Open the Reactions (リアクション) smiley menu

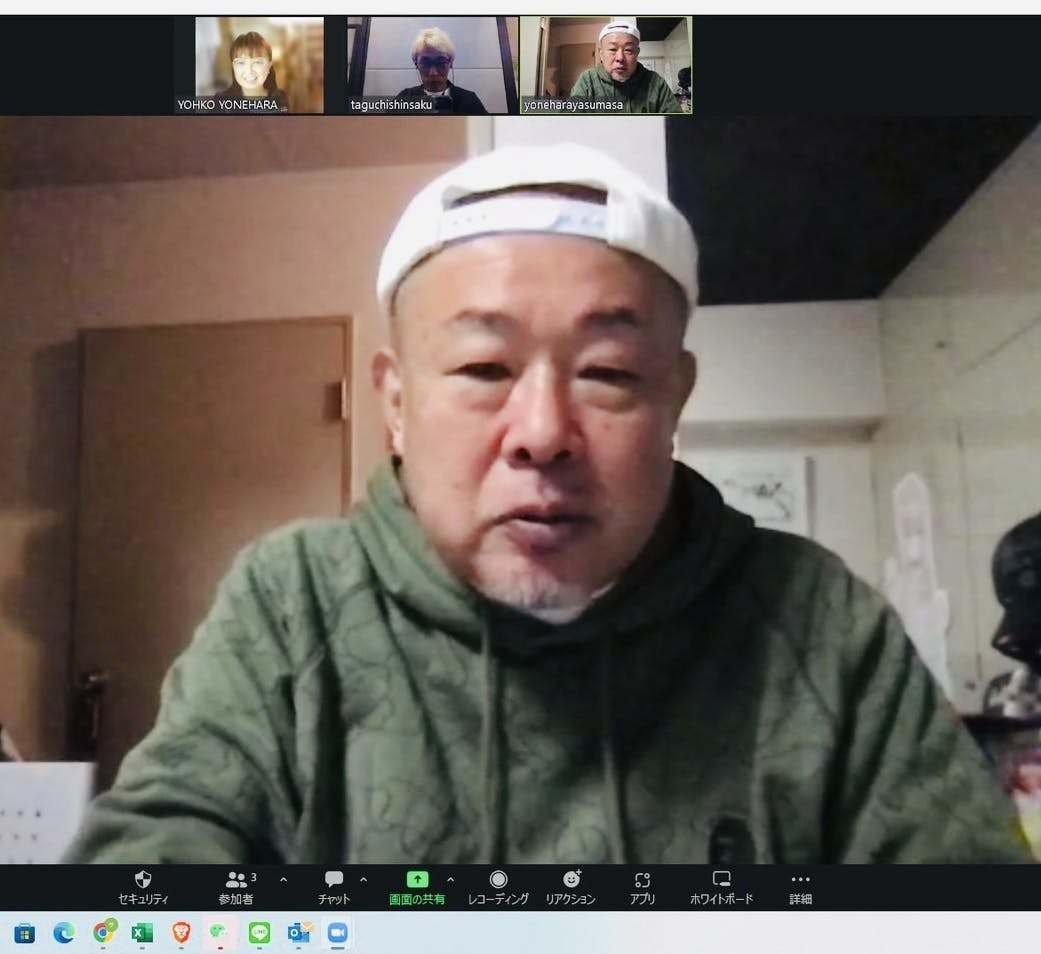click(571, 886)
